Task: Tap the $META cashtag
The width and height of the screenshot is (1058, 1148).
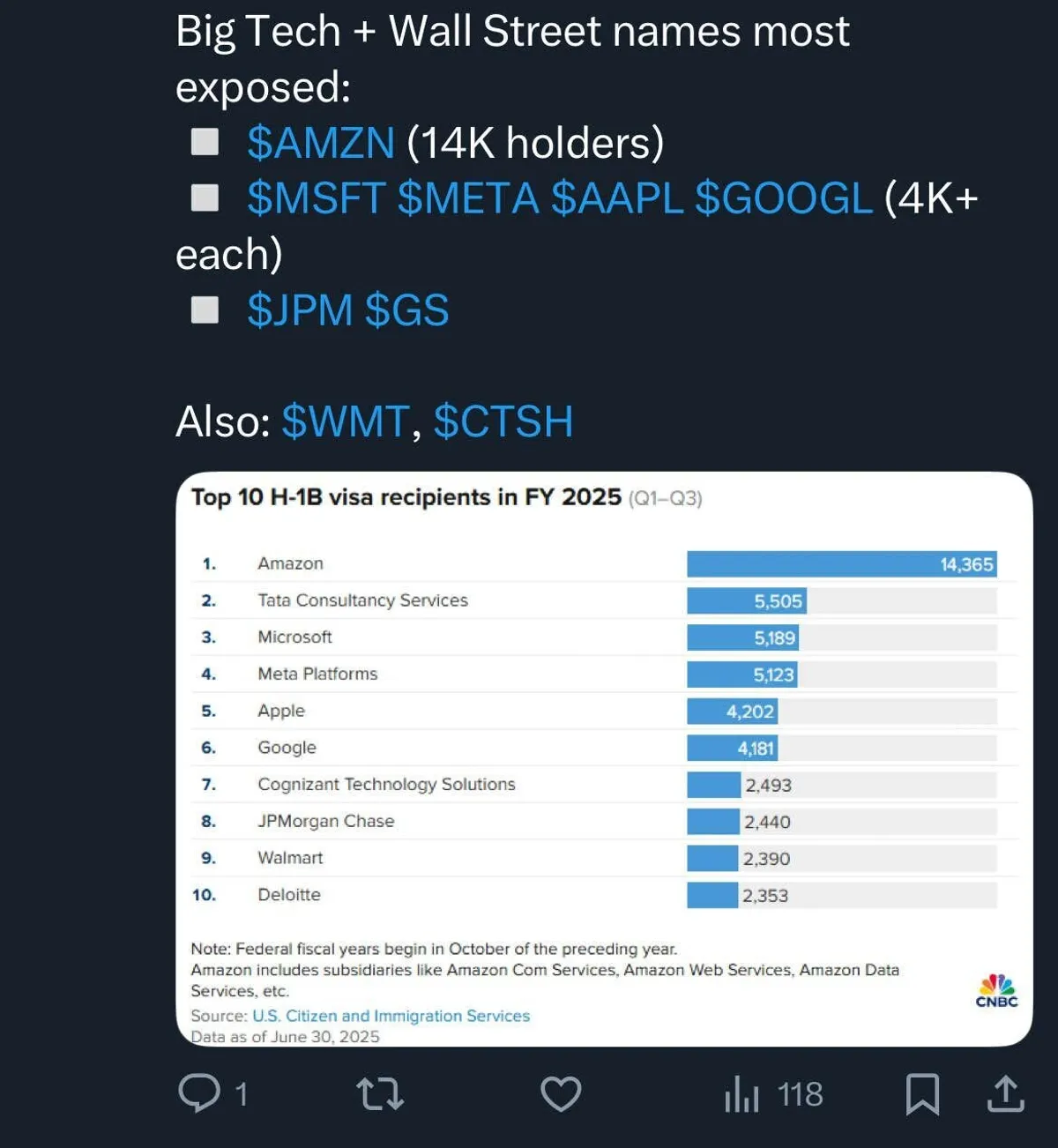Action: tap(468, 198)
